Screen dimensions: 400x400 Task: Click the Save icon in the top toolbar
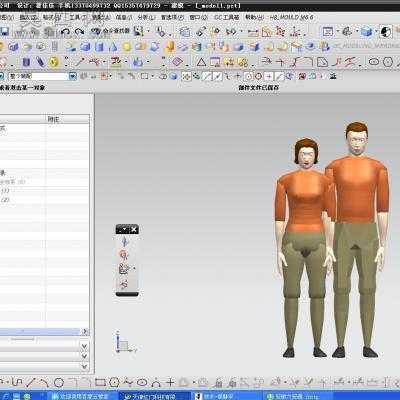(x=4, y=32)
